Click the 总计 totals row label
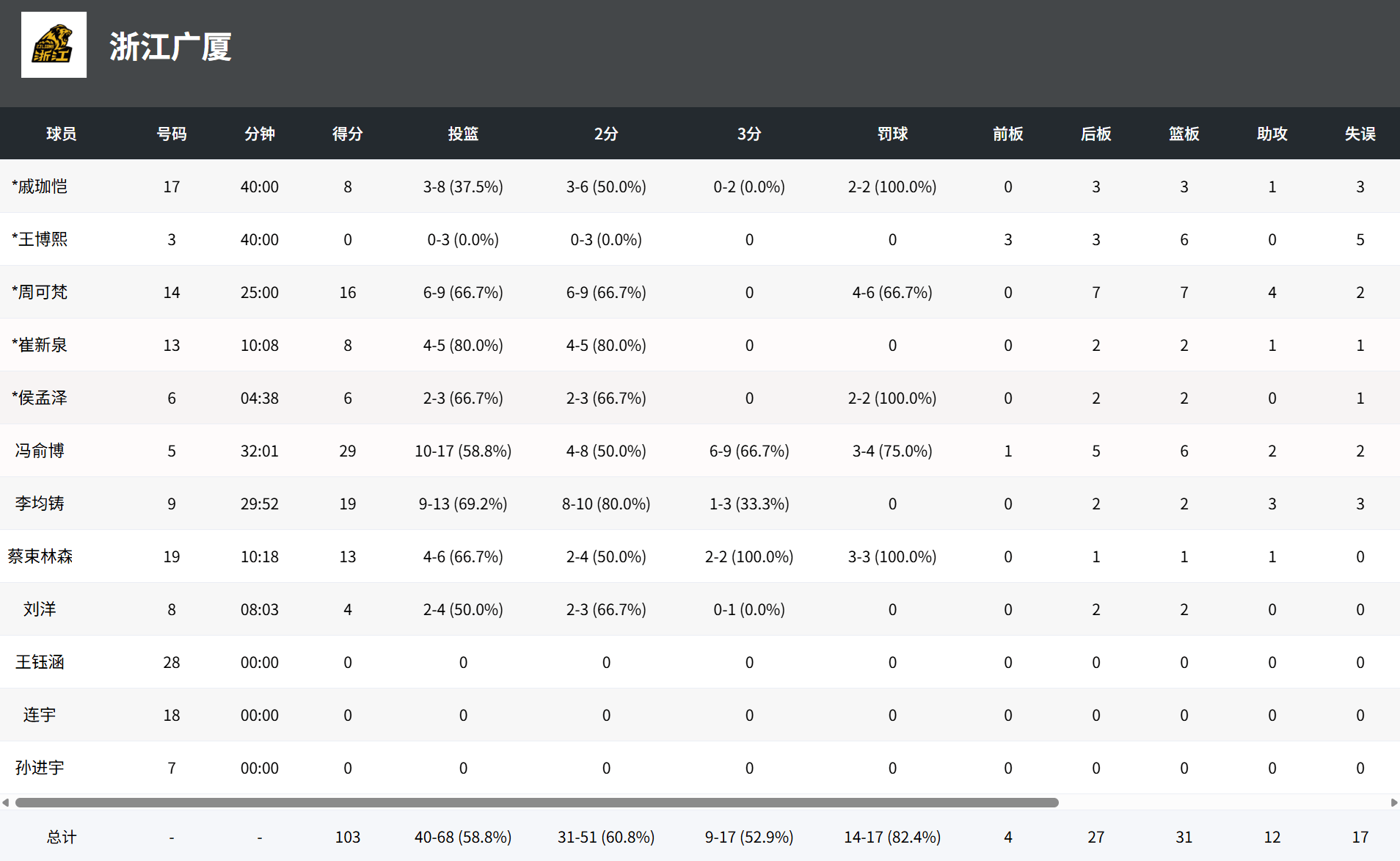Viewport: 1400px width, 861px height. [62, 837]
